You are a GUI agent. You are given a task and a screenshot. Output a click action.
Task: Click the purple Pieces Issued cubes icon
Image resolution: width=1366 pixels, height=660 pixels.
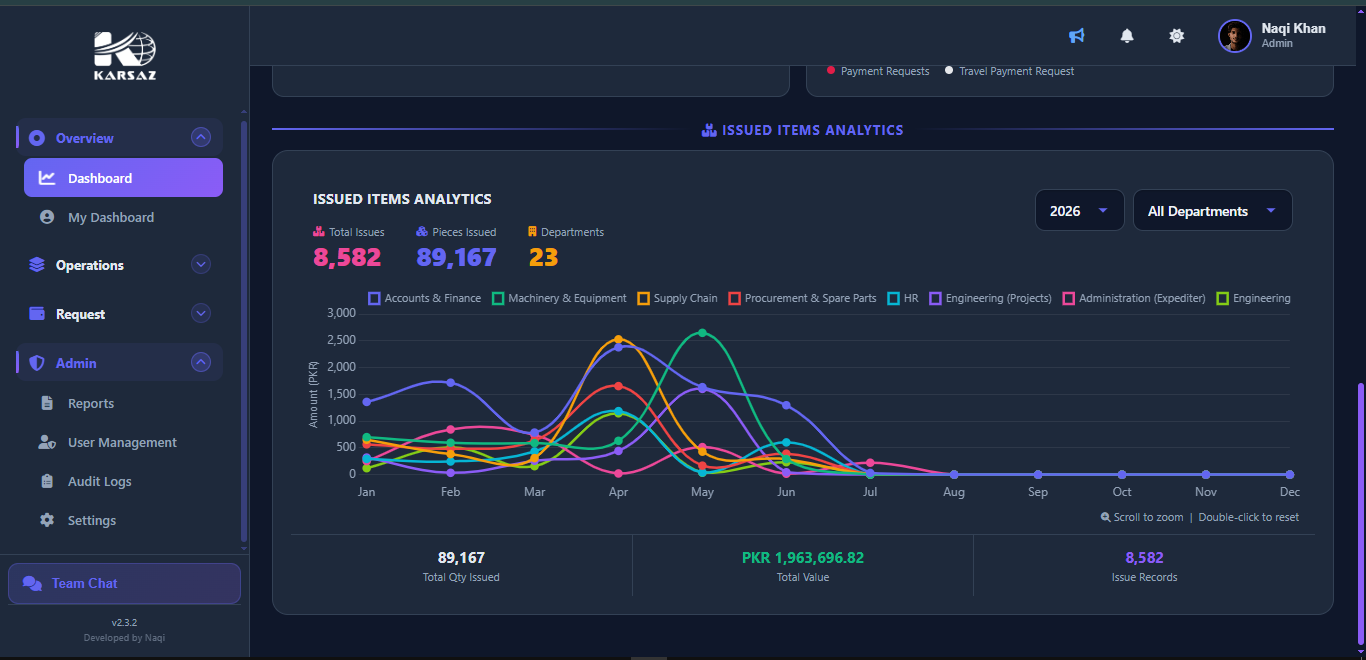pyautogui.click(x=422, y=232)
